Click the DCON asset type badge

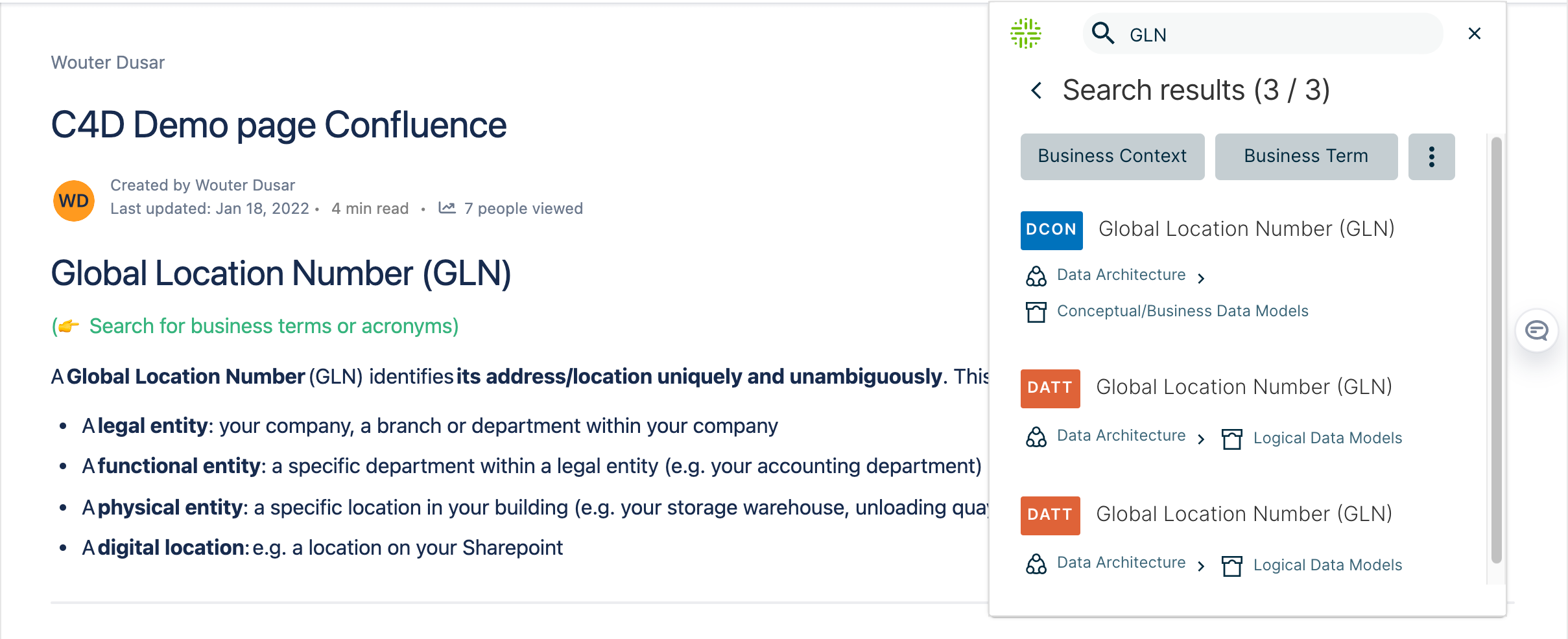click(1051, 230)
